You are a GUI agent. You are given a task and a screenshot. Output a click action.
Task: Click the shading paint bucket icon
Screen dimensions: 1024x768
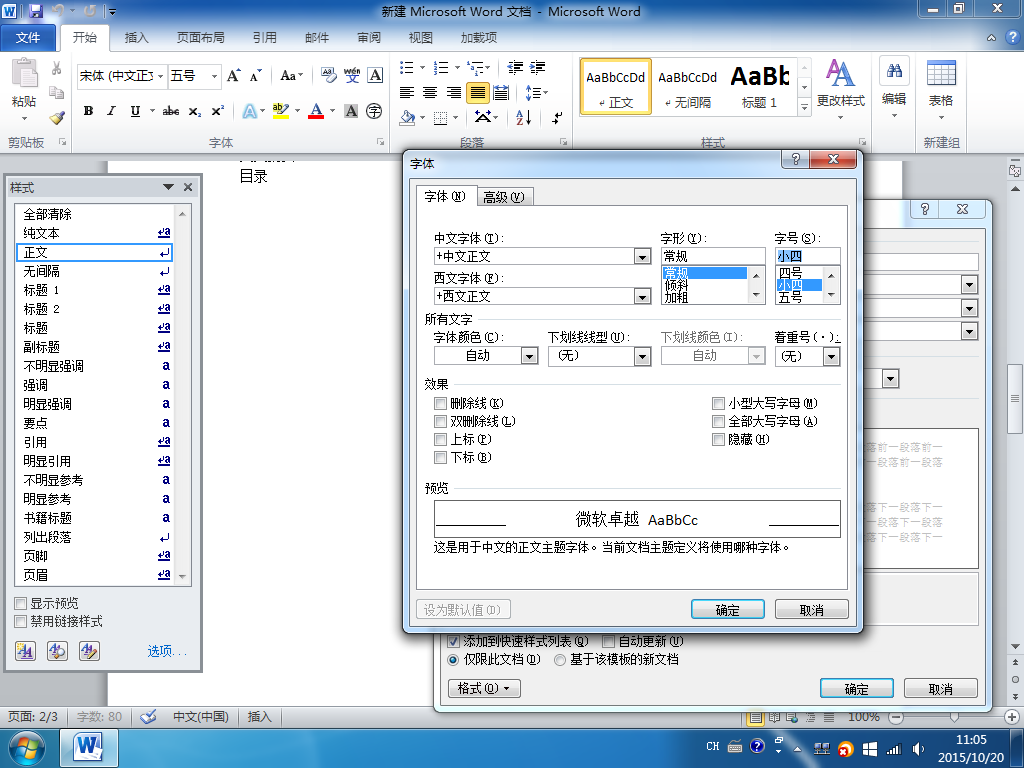pos(408,118)
